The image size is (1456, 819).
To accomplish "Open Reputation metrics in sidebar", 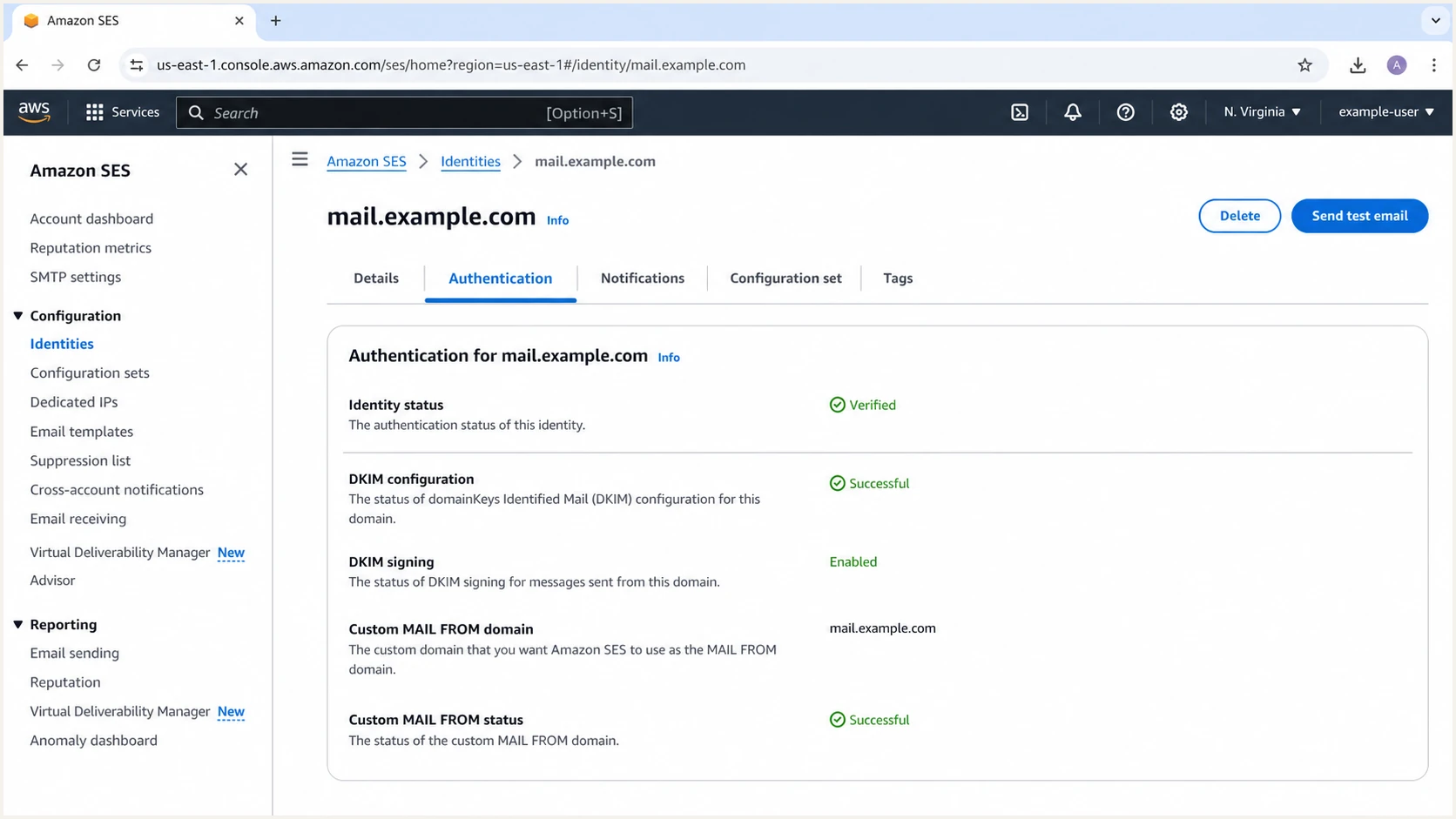I will (91, 248).
